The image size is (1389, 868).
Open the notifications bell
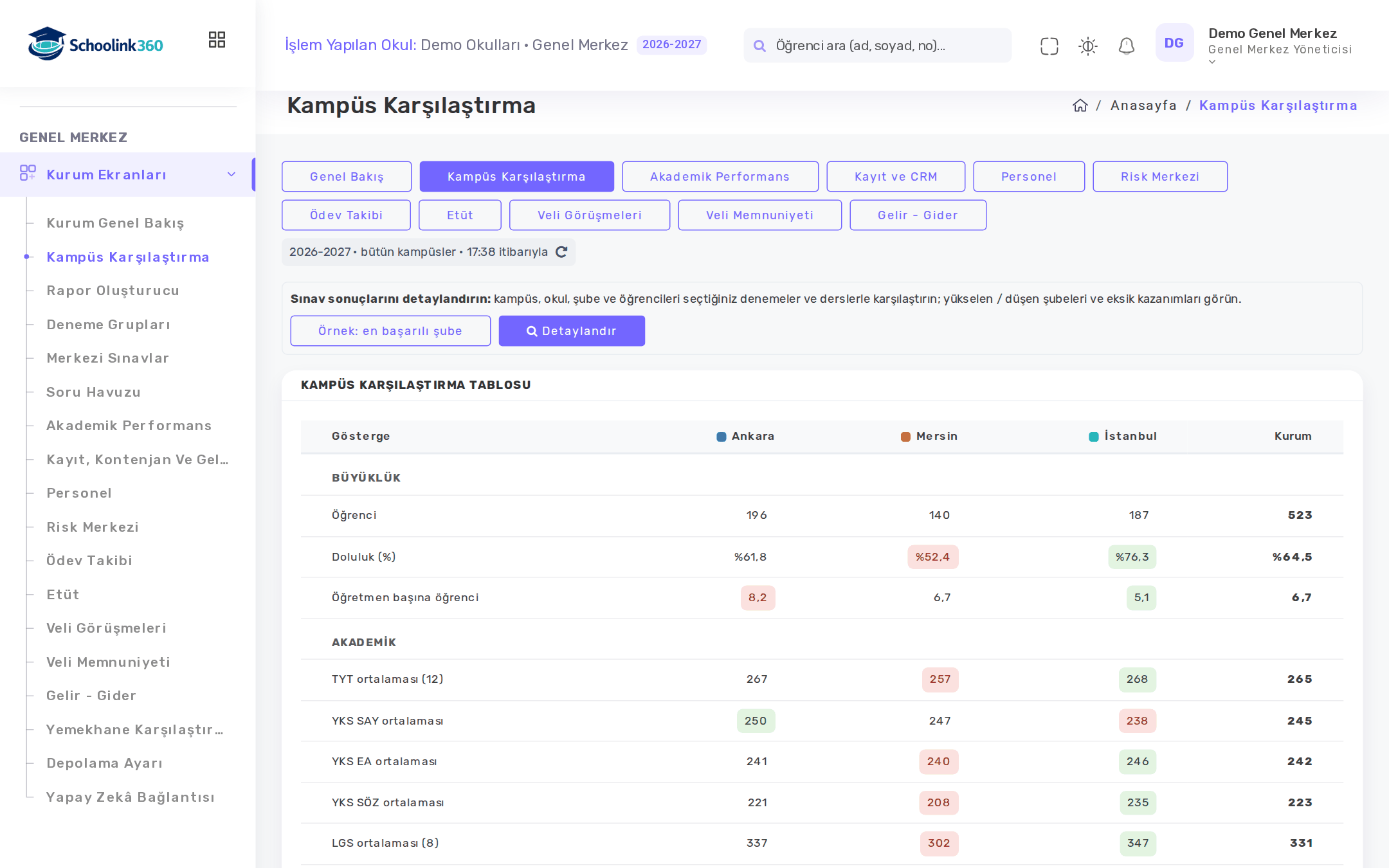coord(1126,46)
